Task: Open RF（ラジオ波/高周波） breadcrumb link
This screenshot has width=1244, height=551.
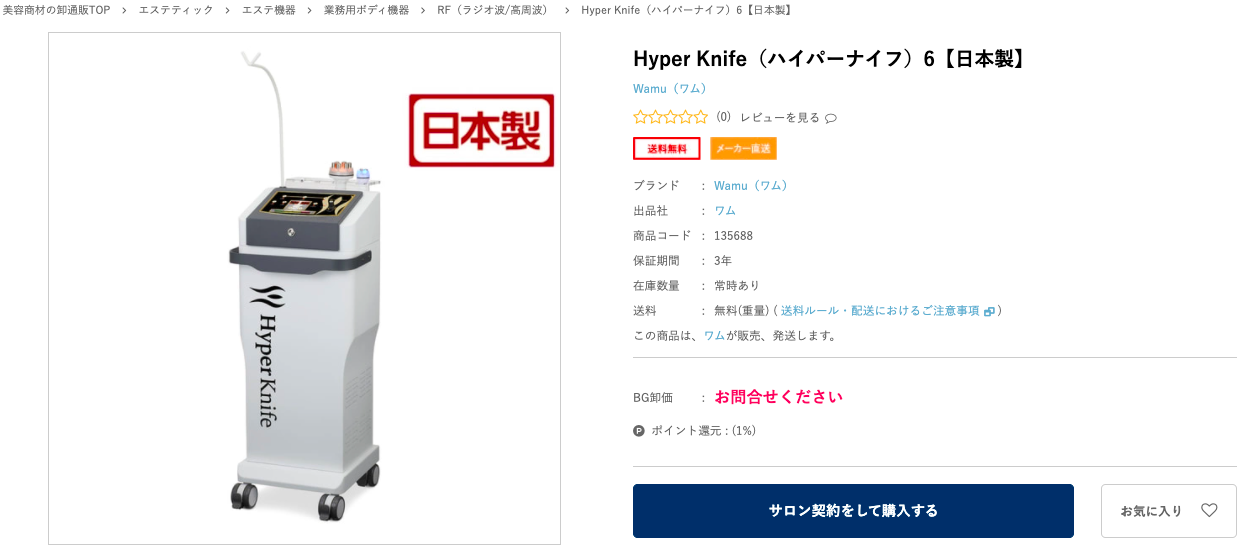Action: pyautogui.click(x=495, y=10)
